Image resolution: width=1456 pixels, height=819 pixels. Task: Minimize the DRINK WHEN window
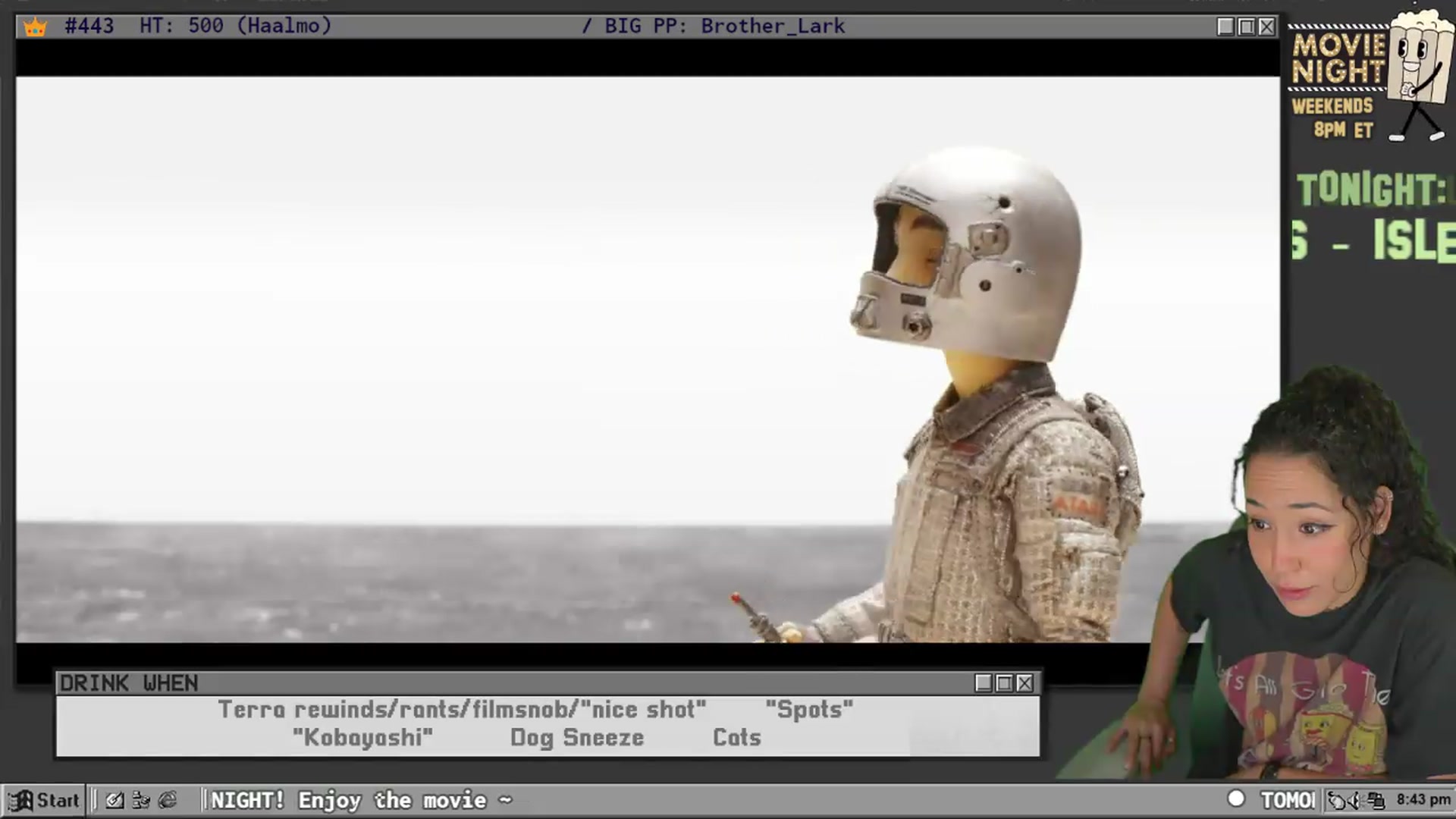(x=984, y=683)
